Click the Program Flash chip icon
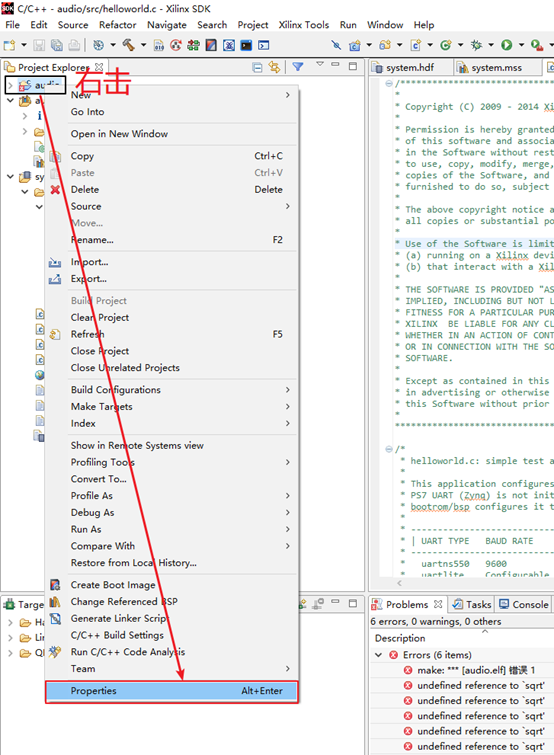The width and height of the screenshot is (554, 755). 229,45
